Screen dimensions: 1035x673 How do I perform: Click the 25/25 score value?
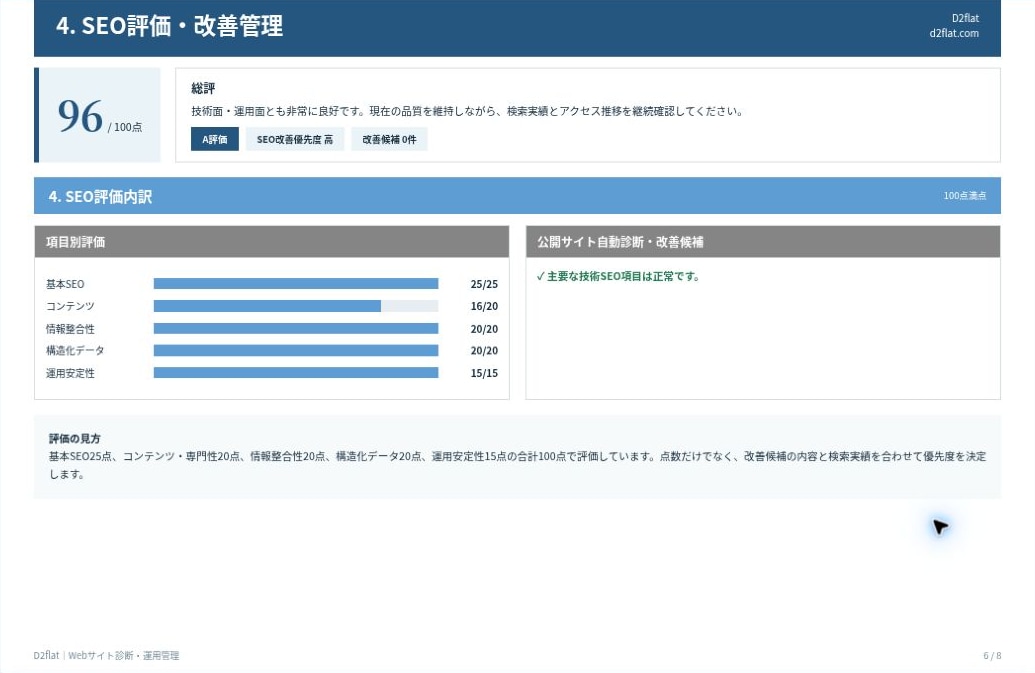[484, 284]
